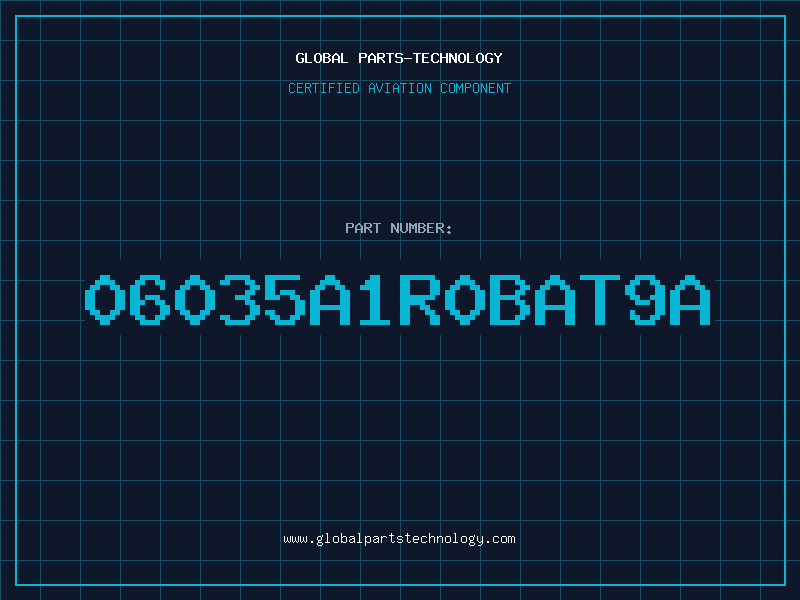Click the PART NUMBER: label
The width and height of the screenshot is (800, 600).
(398, 228)
